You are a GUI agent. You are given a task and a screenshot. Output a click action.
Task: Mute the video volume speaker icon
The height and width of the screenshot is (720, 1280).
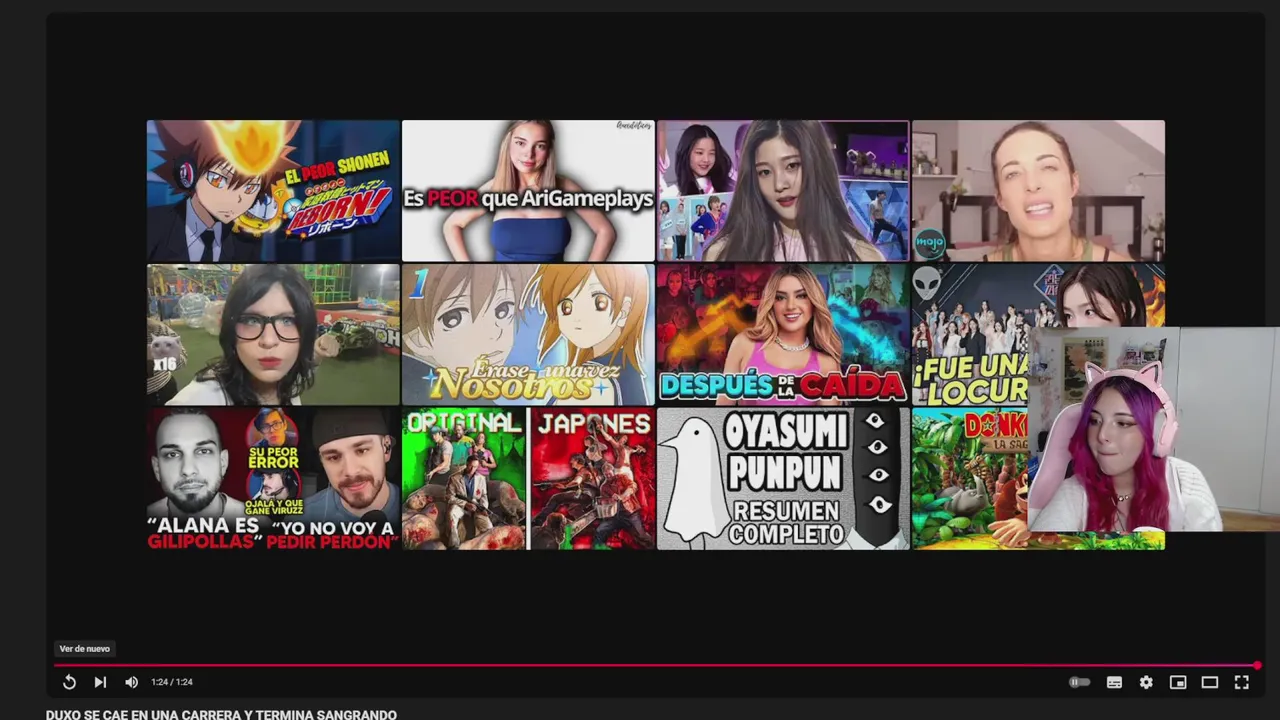coord(131,682)
